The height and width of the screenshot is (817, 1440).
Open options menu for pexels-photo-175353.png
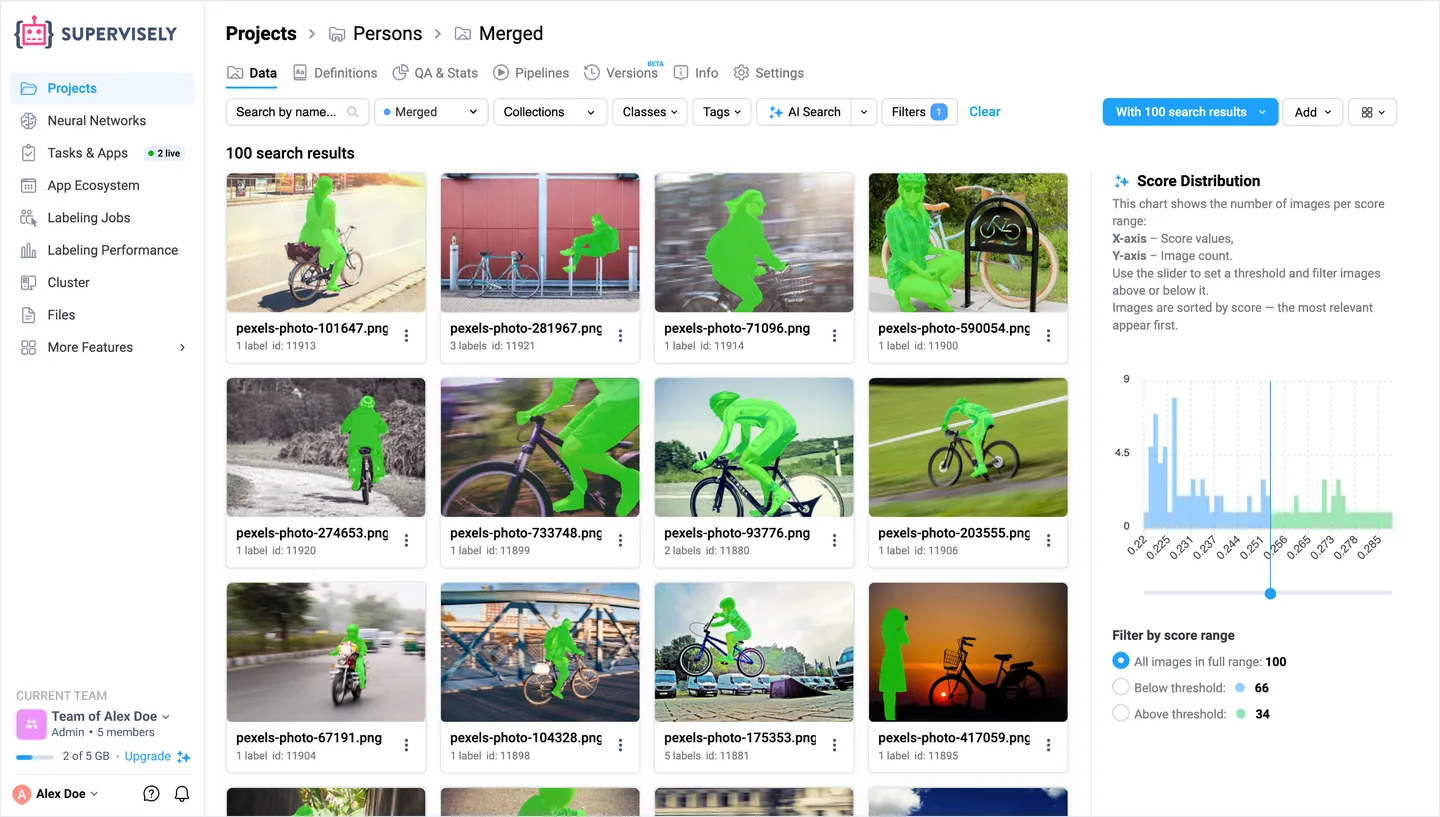coord(834,746)
